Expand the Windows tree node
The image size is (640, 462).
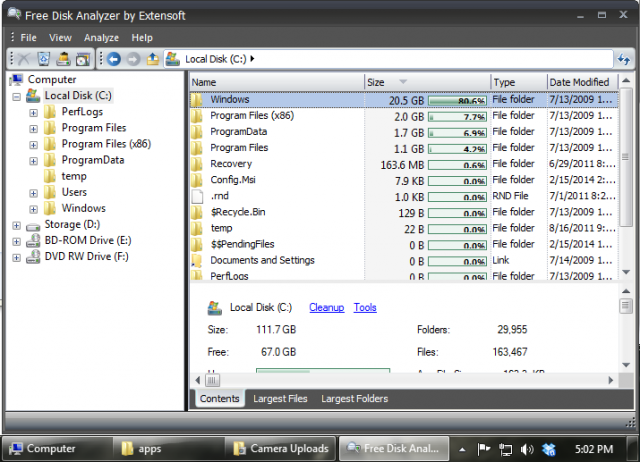coord(33,209)
